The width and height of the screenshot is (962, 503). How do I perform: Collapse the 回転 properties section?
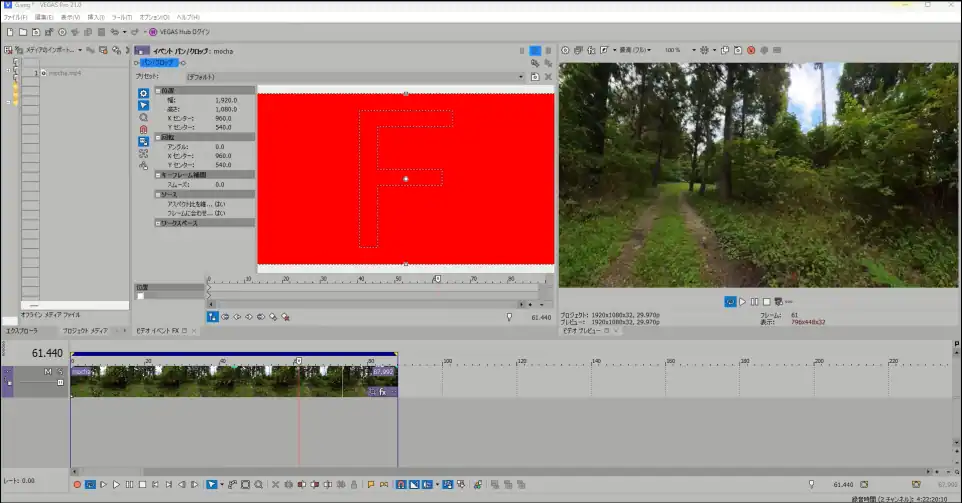(158, 137)
